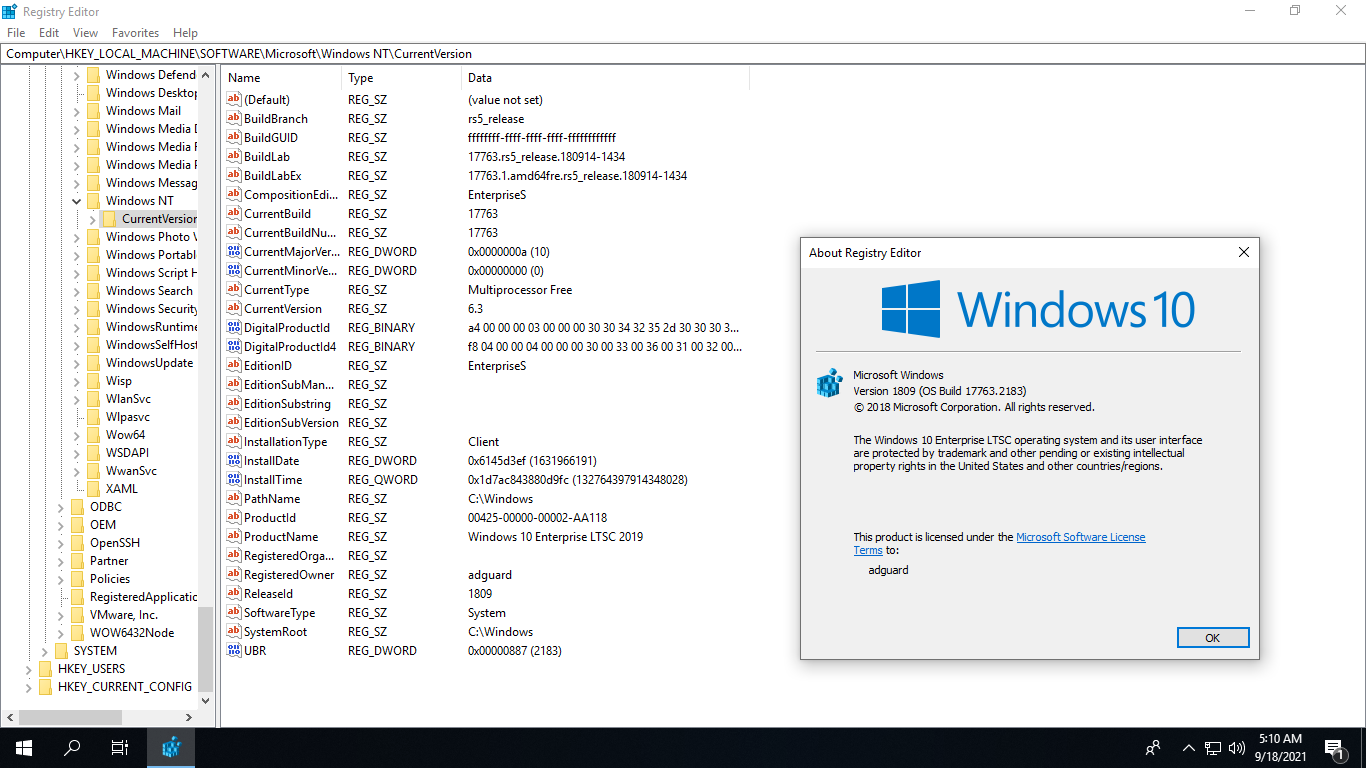Select the BuildLabEx value row
This screenshot has height=768, width=1366.
(x=486, y=176)
